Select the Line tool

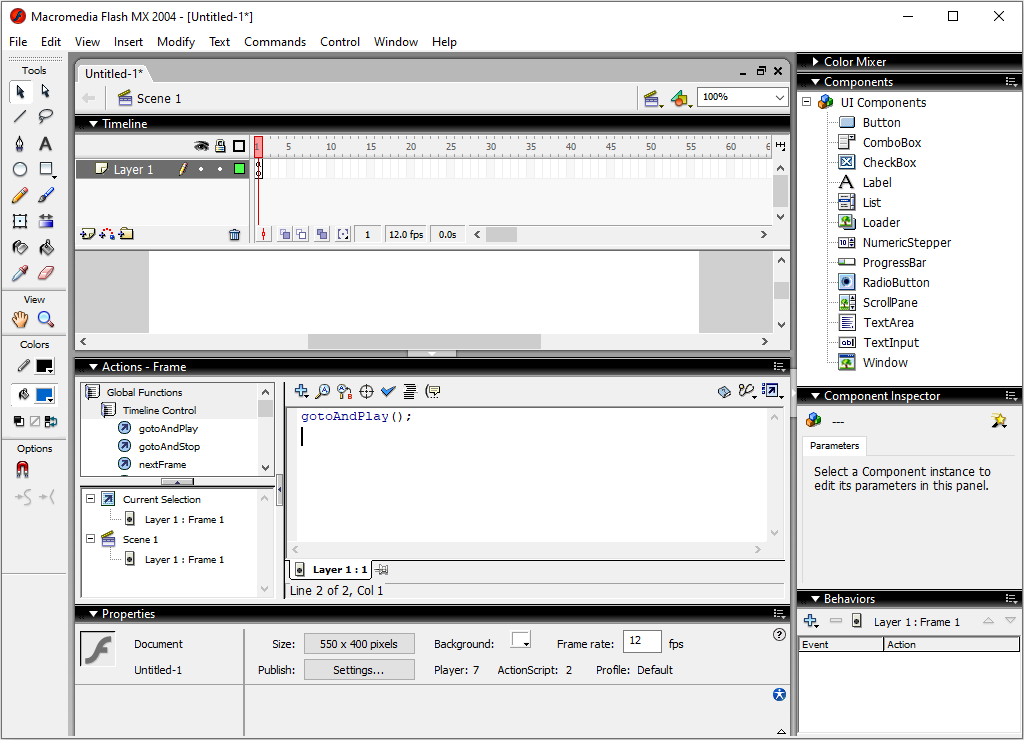20,117
